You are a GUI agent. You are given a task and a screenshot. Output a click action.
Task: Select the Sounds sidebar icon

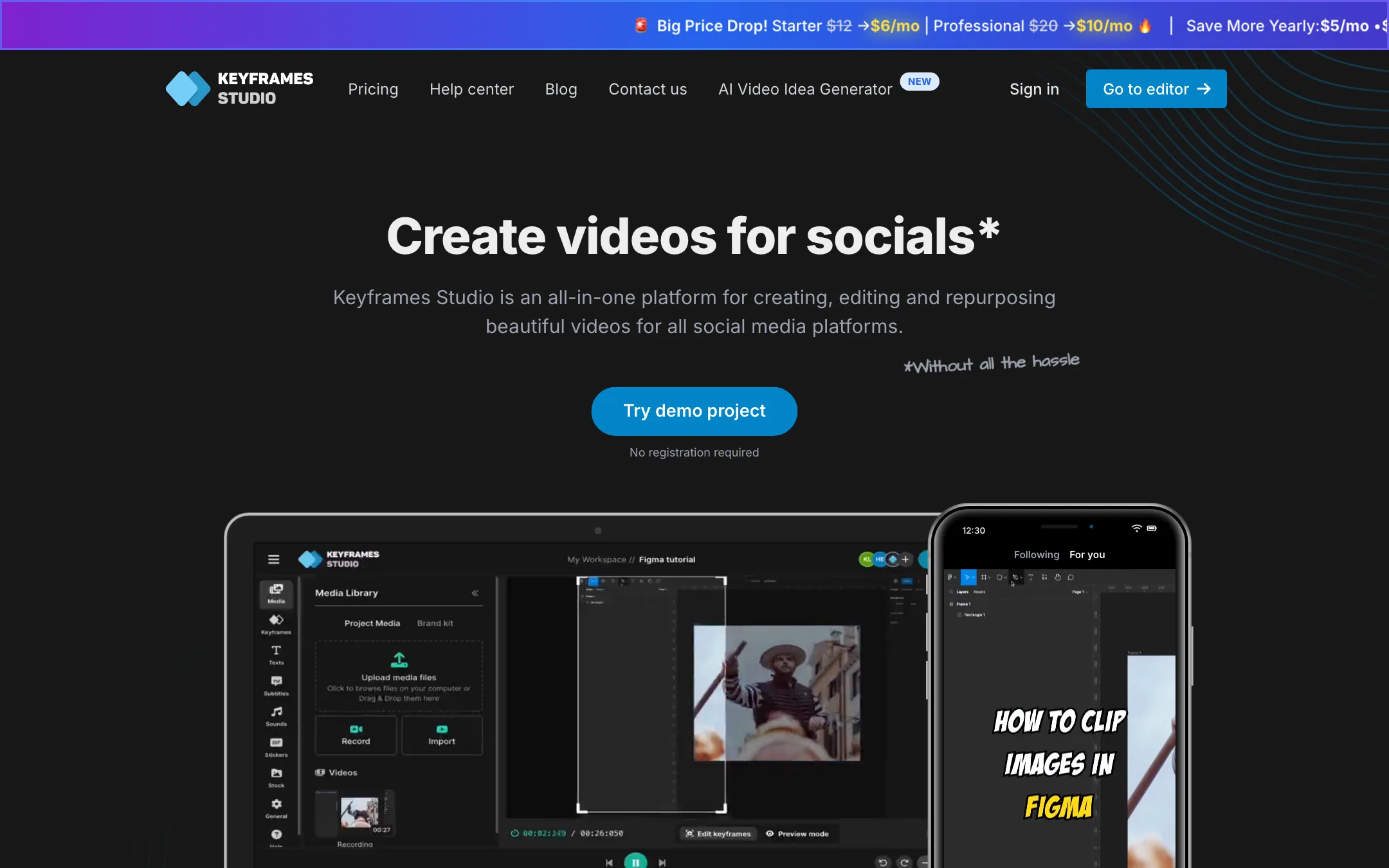coord(277,716)
